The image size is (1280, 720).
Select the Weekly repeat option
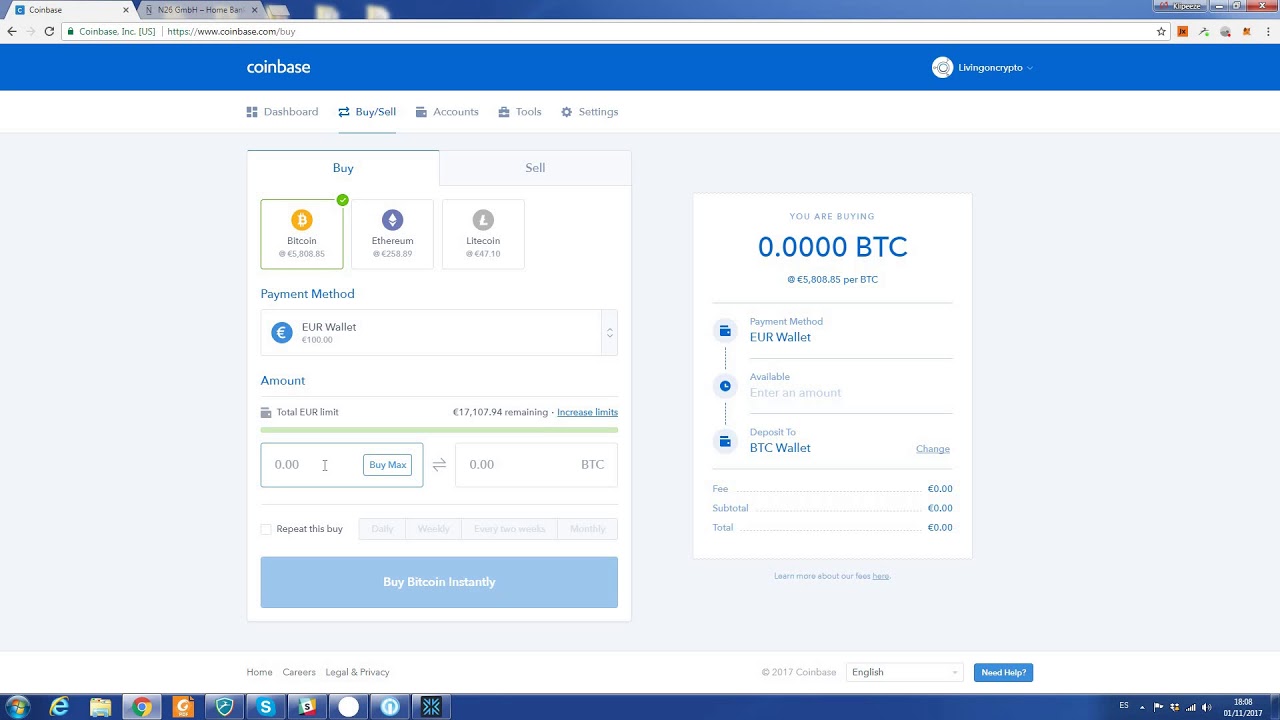433,529
